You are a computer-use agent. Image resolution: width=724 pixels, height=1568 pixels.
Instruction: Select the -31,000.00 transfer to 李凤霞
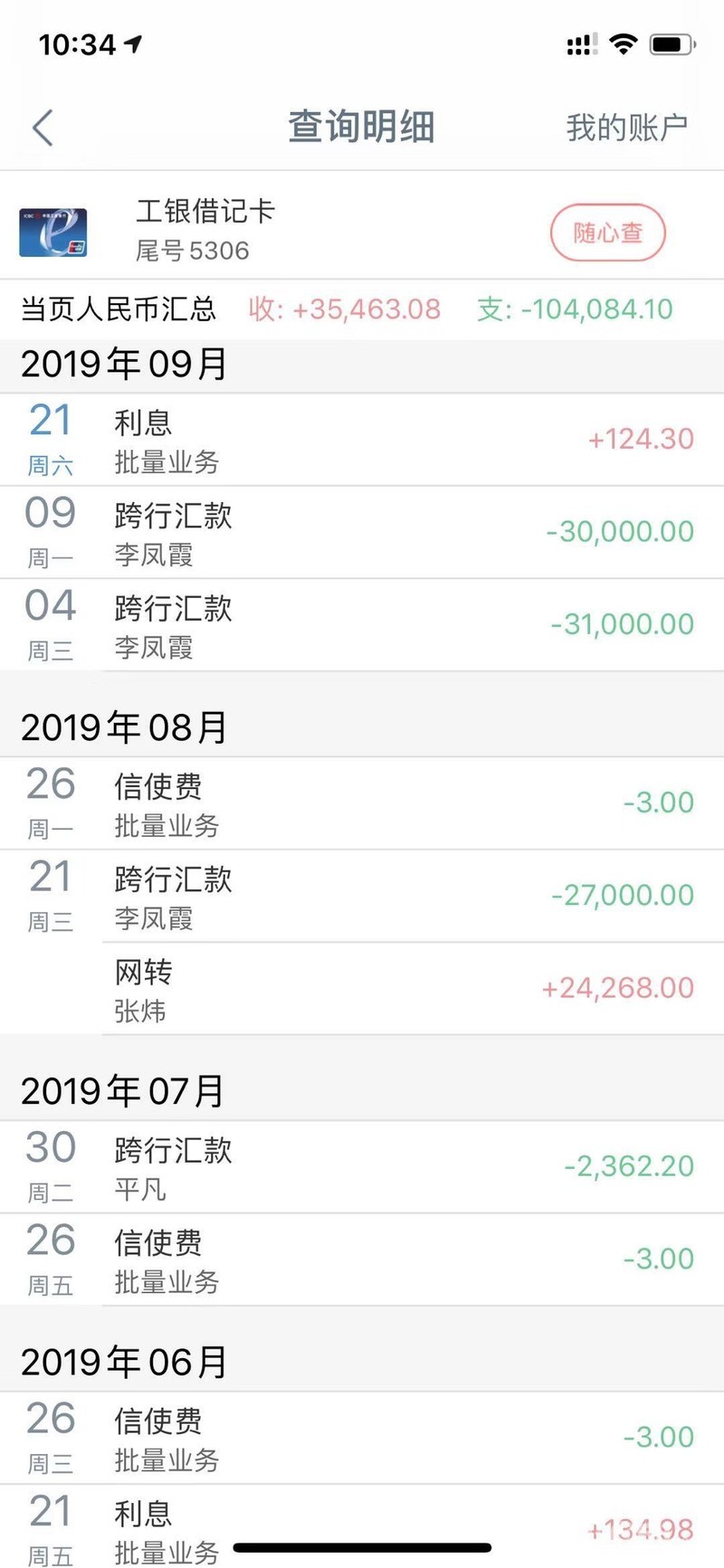pos(362,624)
